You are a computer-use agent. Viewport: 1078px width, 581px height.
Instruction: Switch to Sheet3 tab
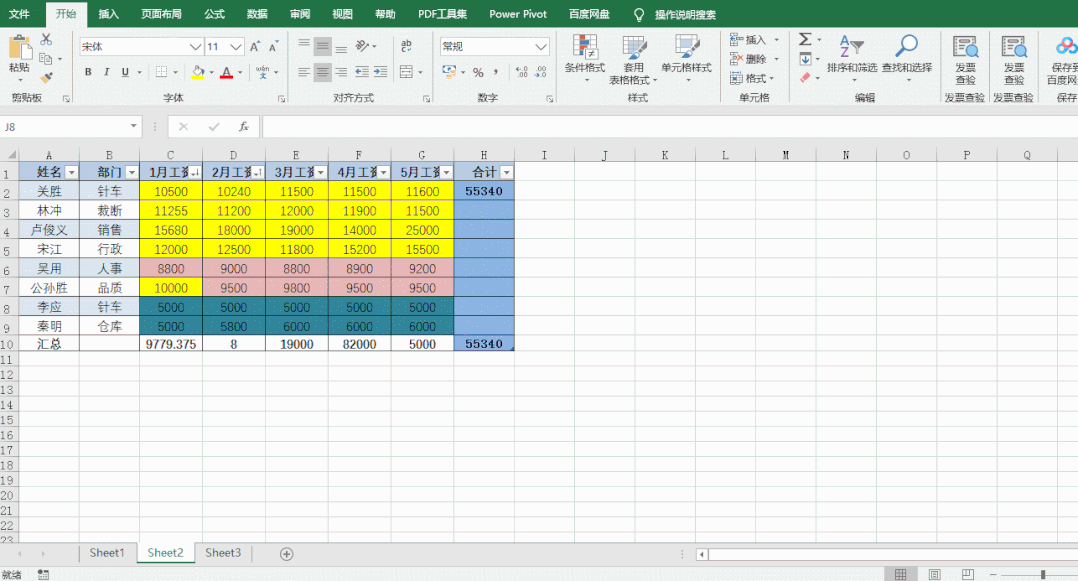(223, 553)
